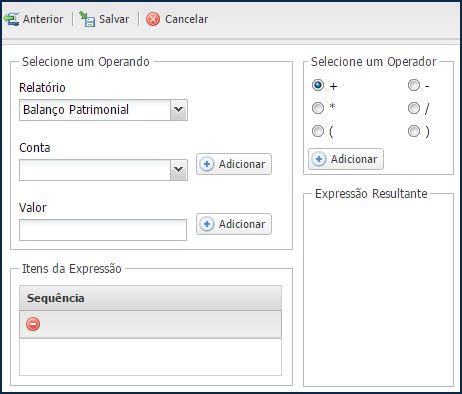Click the Sequência column header

tap(150, 298)
